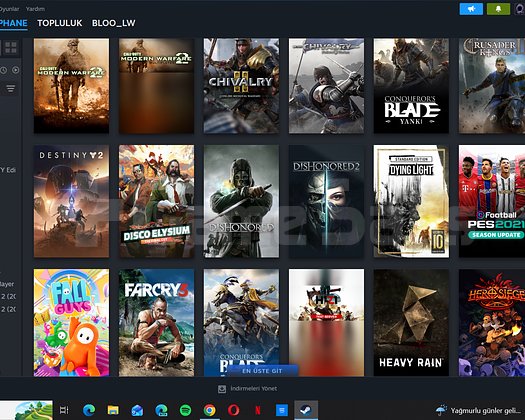Click the blue announcements megaphone button
This screenshot has height=420, width=525.
[471, 9]
